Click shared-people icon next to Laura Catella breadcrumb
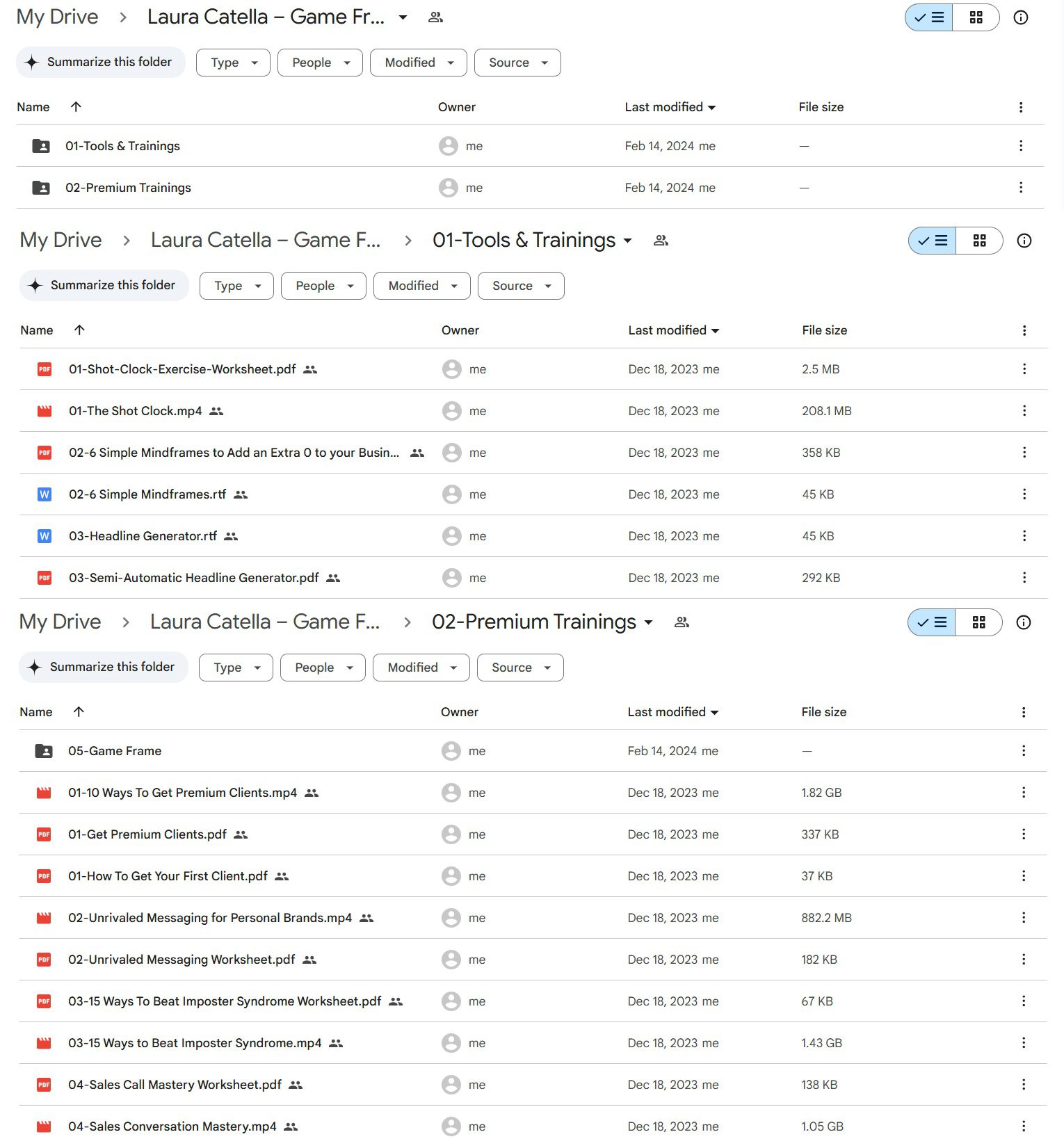 [435, 17]
